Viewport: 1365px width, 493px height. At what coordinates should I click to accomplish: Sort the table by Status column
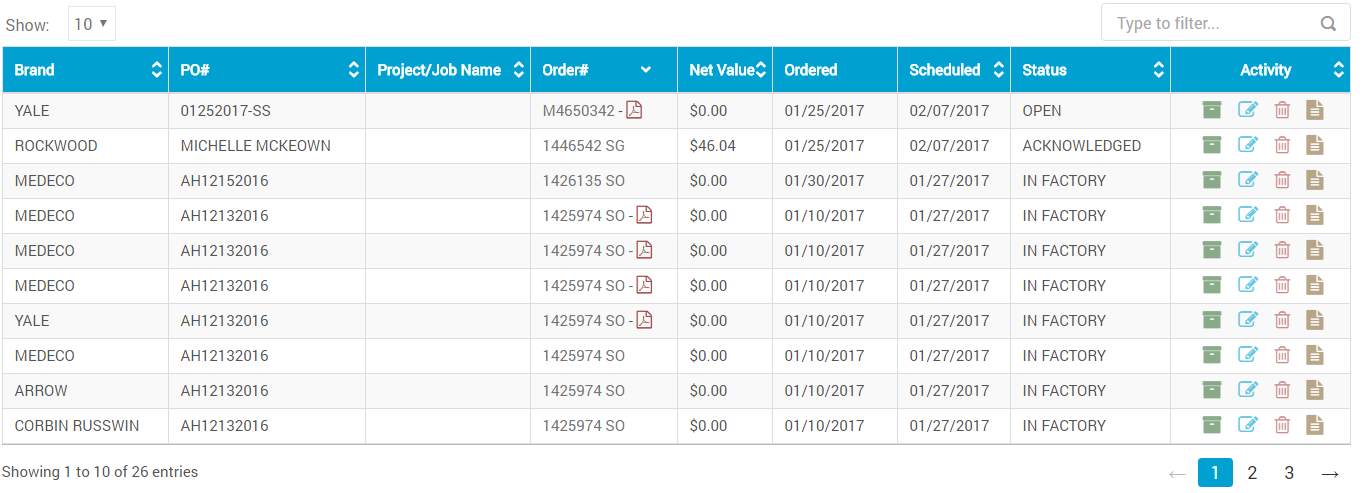[1089, 70]
